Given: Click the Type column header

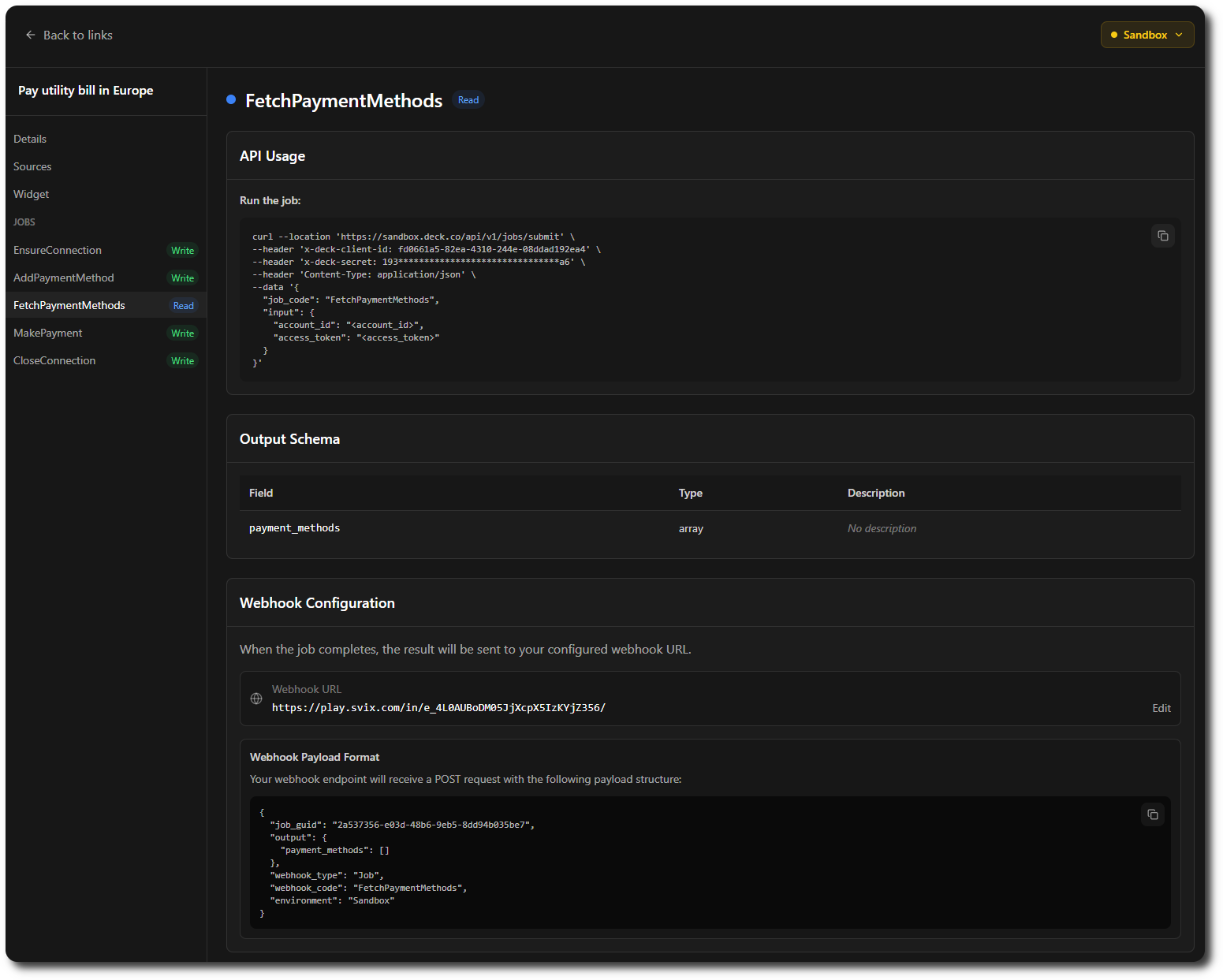Looking at the screenshot, I should pos(691,493).
